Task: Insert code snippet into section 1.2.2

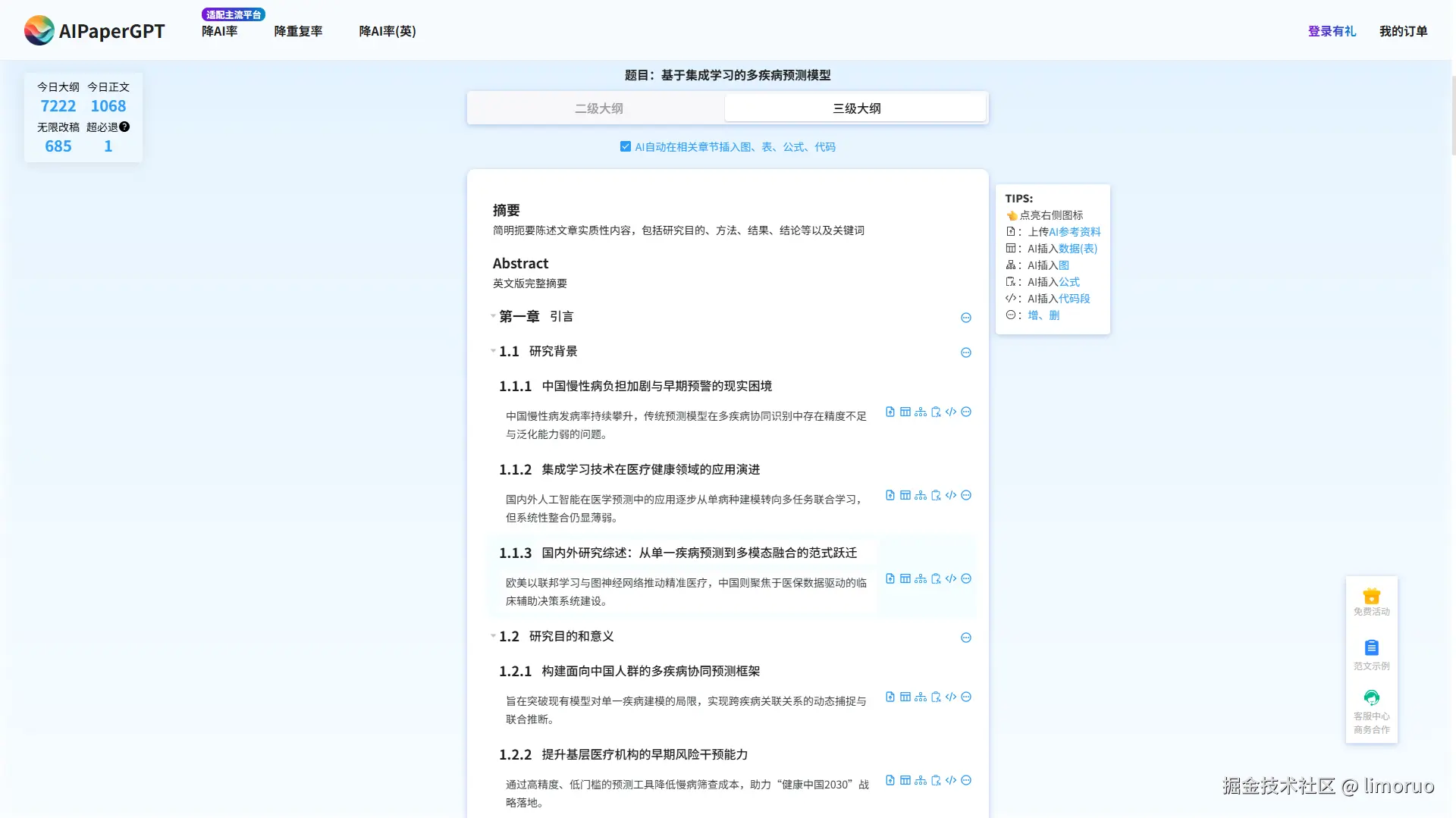Action: [951, 780]
